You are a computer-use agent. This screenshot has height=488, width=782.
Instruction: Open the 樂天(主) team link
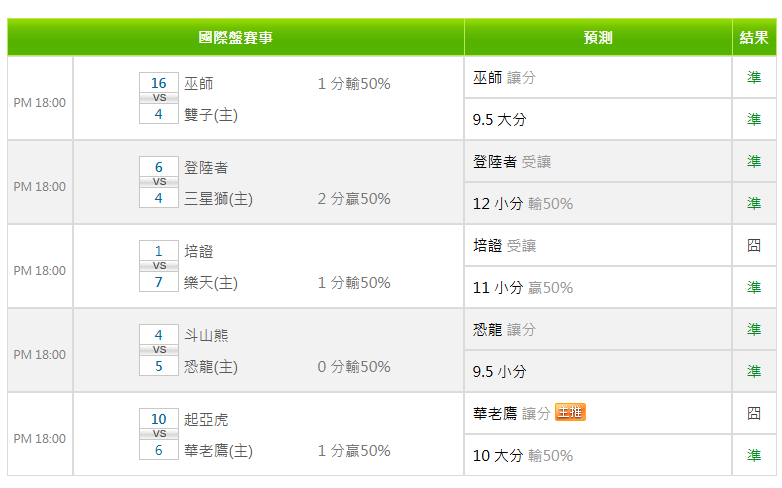[x=211, y=283]
